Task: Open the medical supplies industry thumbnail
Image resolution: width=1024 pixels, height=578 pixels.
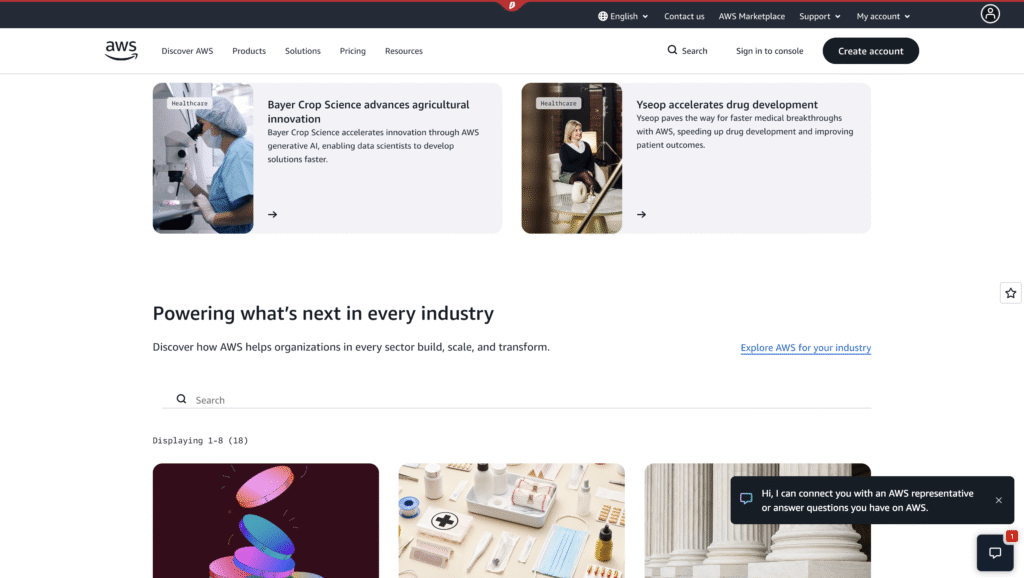Action: pos(511,521)
